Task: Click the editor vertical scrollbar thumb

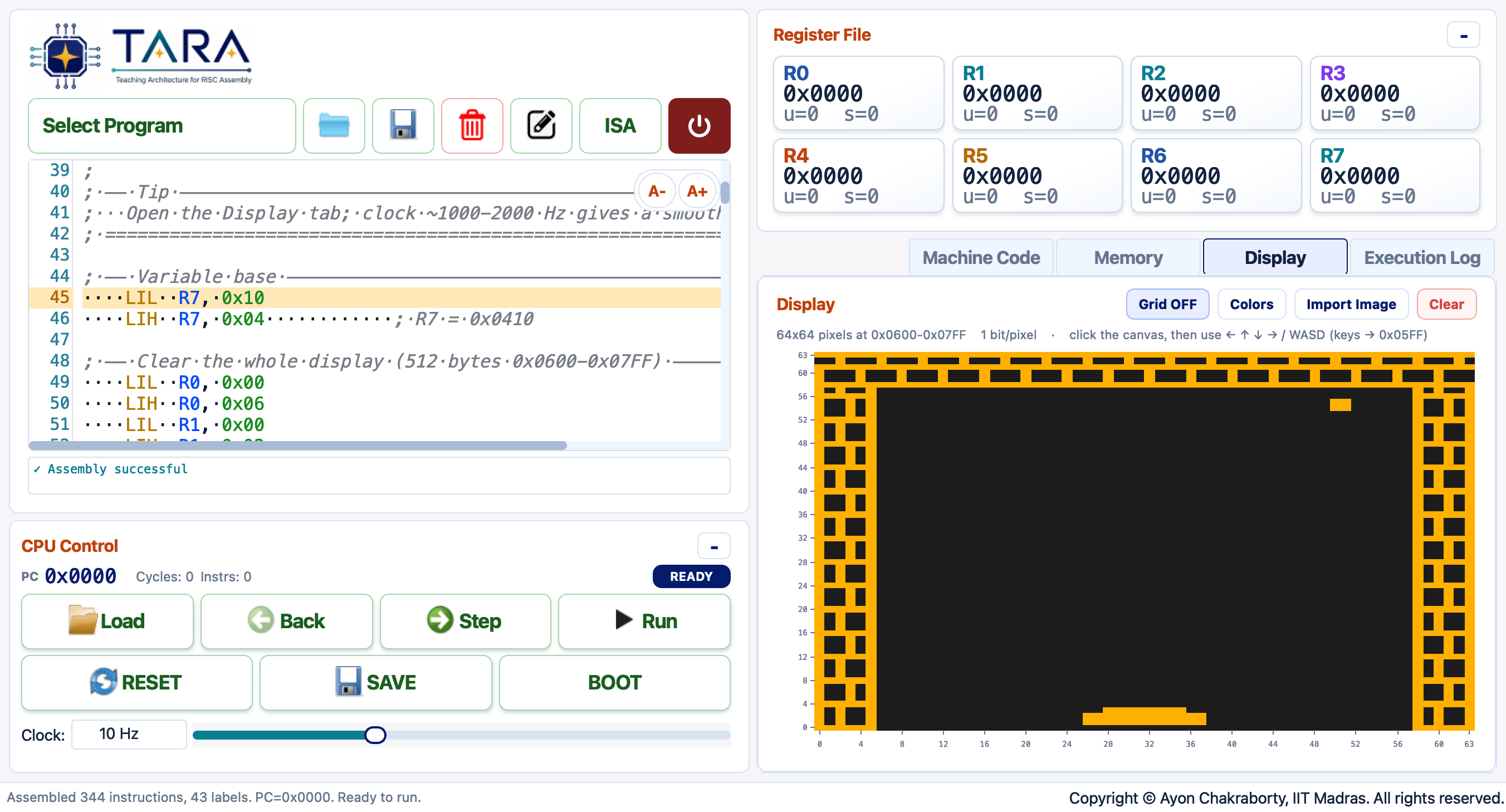Action: pos(725,192)
